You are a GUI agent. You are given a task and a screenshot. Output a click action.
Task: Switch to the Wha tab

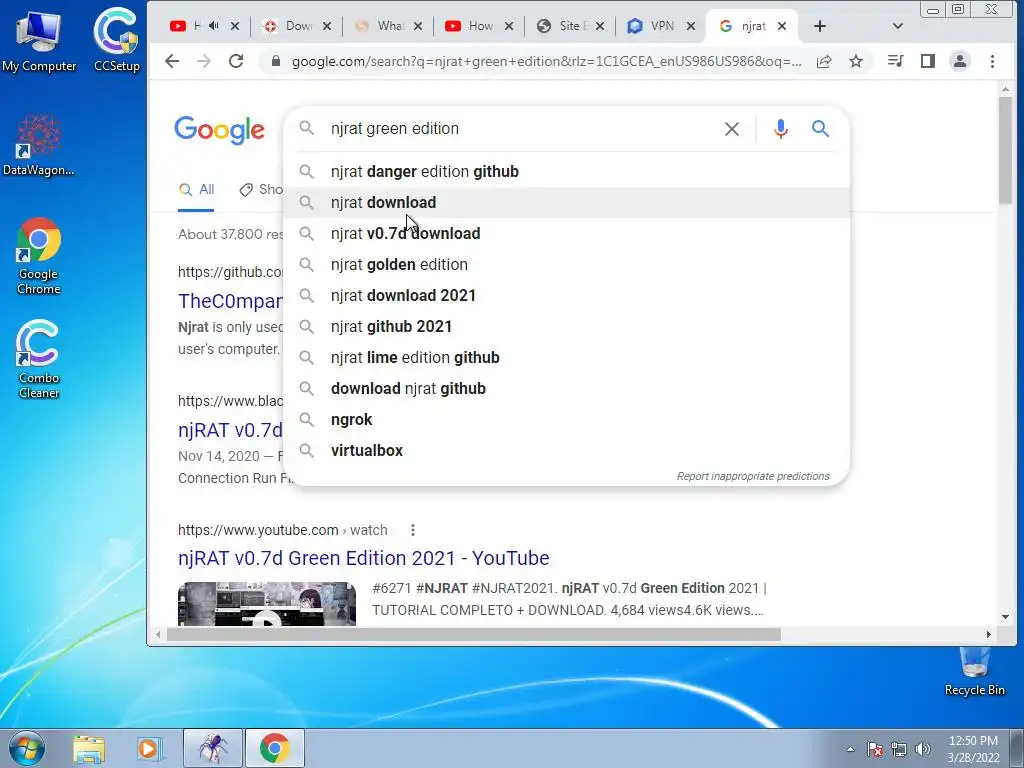(x=388, y=26)
